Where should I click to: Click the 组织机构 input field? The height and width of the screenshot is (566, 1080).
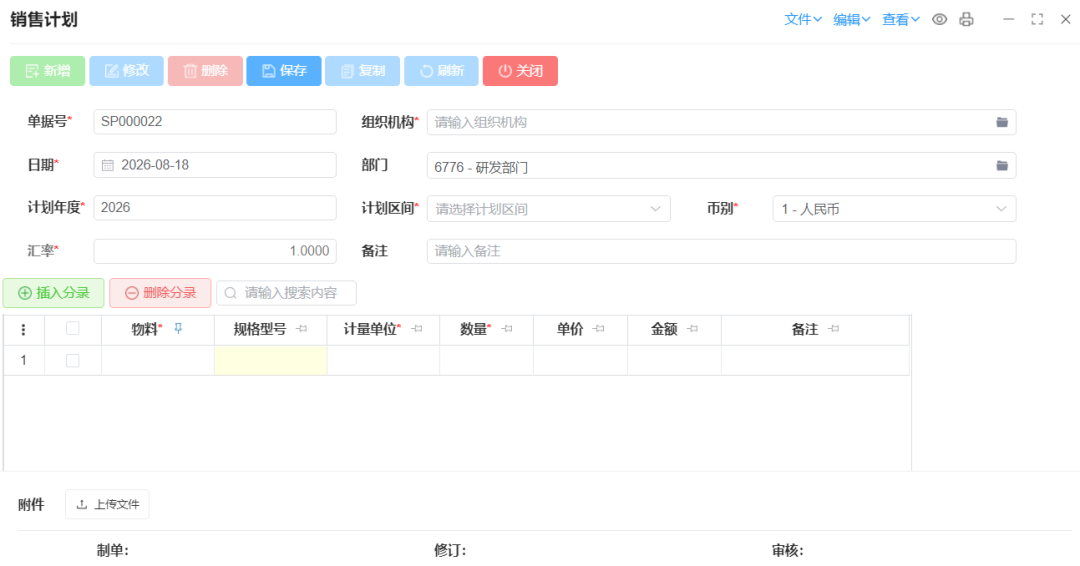coord(721,122)
